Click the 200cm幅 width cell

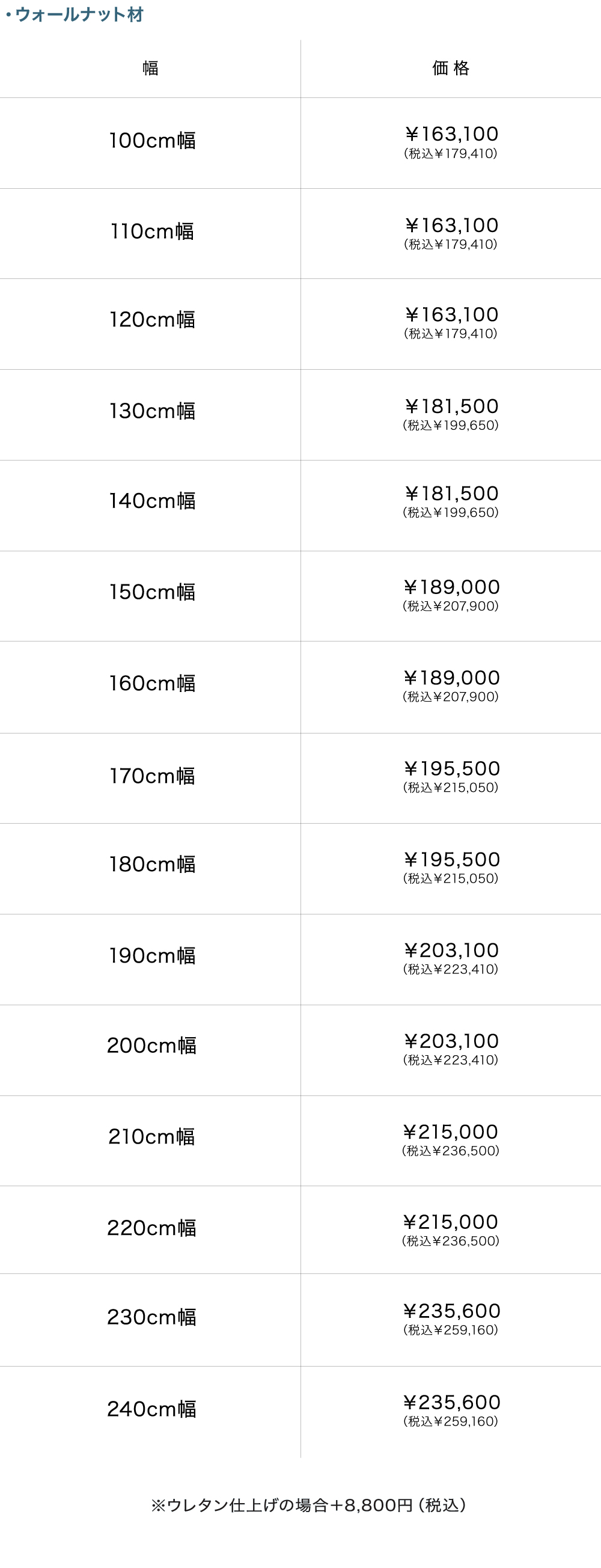tap(152, 1046)
